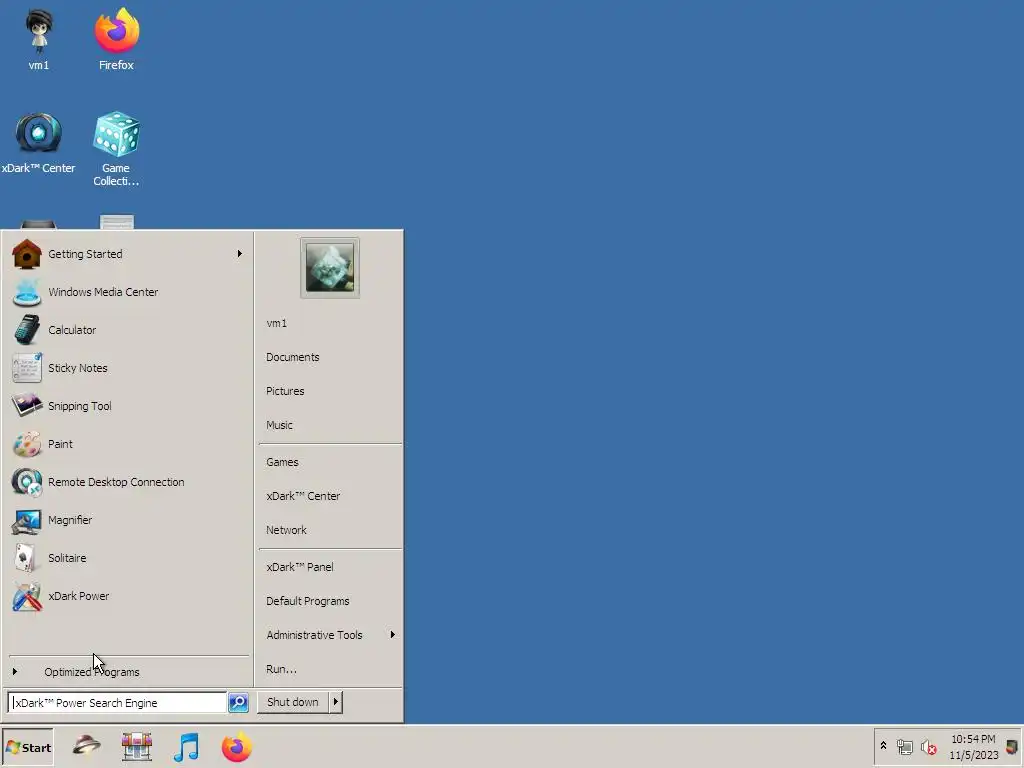Focus the xDark Power Search Engine field

click(x=118, y=703)
